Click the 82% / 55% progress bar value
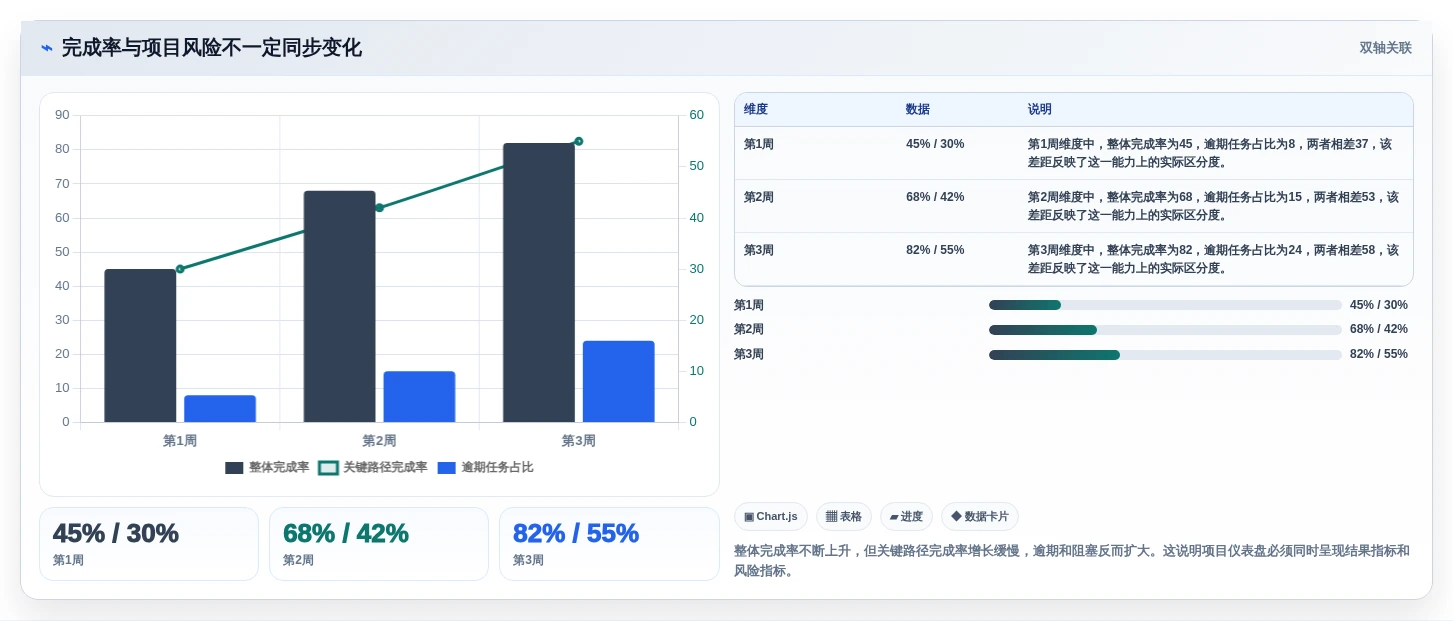 pos(1379,354)
